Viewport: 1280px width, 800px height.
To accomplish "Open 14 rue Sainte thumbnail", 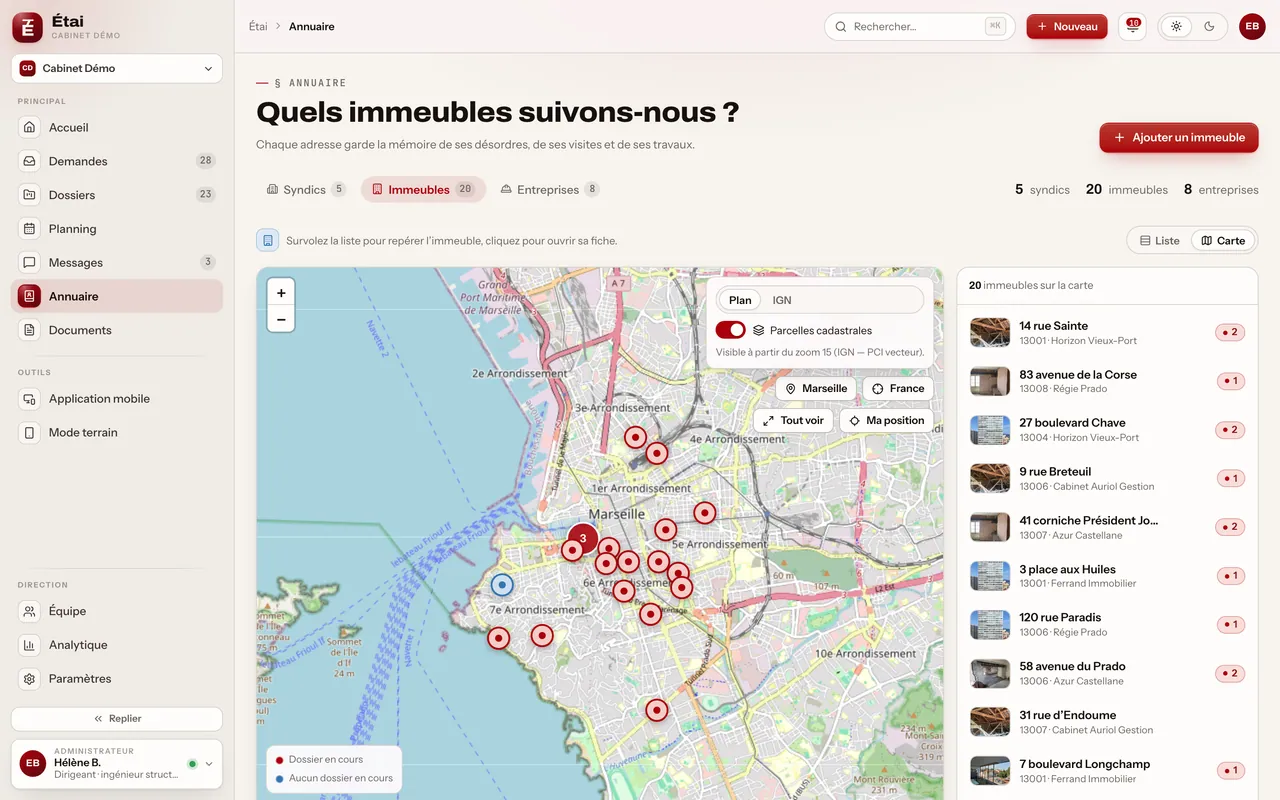I will [990, 333].
